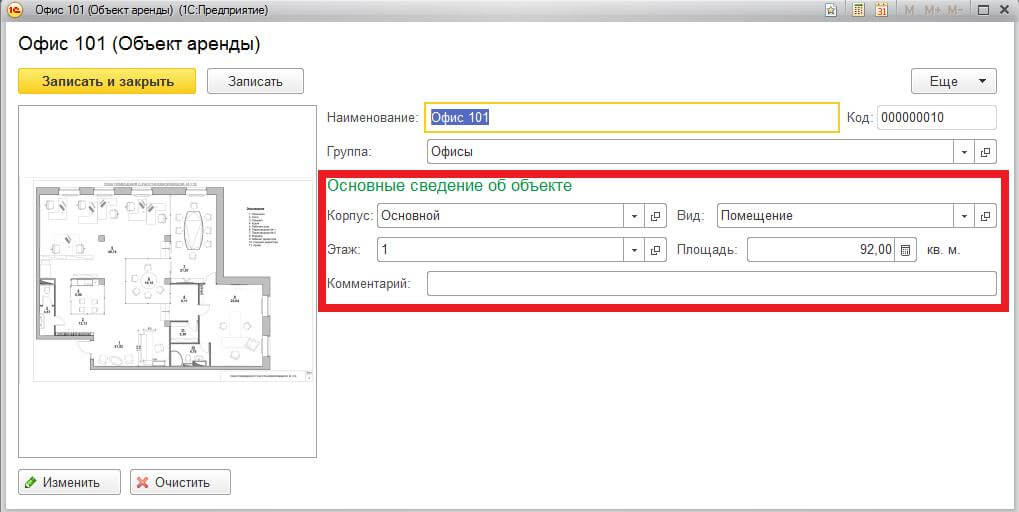Open the calendar icon in title bar
The image size is (1019, 512).
(881, 10)
